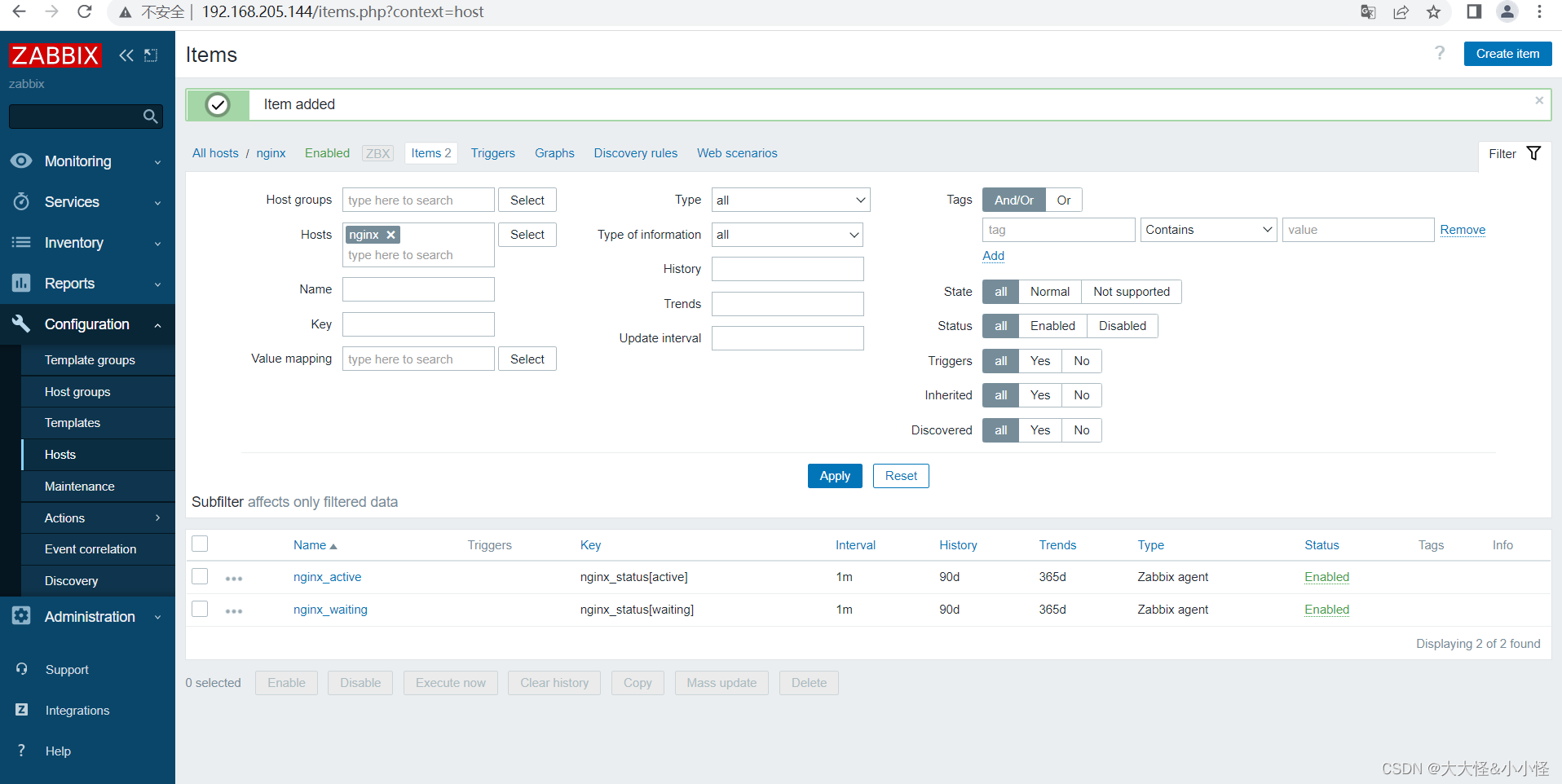Select all items checkbox in header
The image size is (1562, 784).
pyautogui.click(x=200, y=544)
